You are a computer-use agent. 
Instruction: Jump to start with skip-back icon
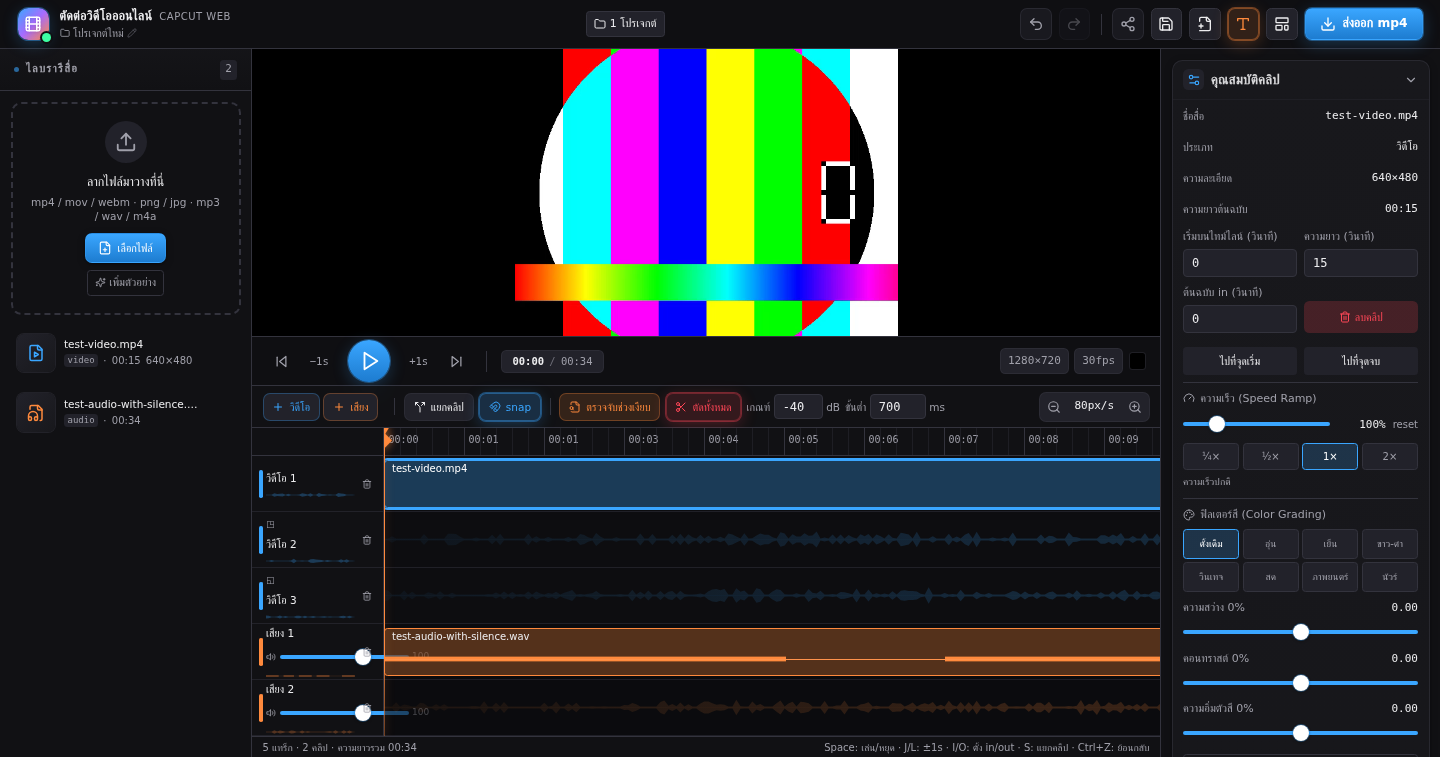(x=282, y=361)
